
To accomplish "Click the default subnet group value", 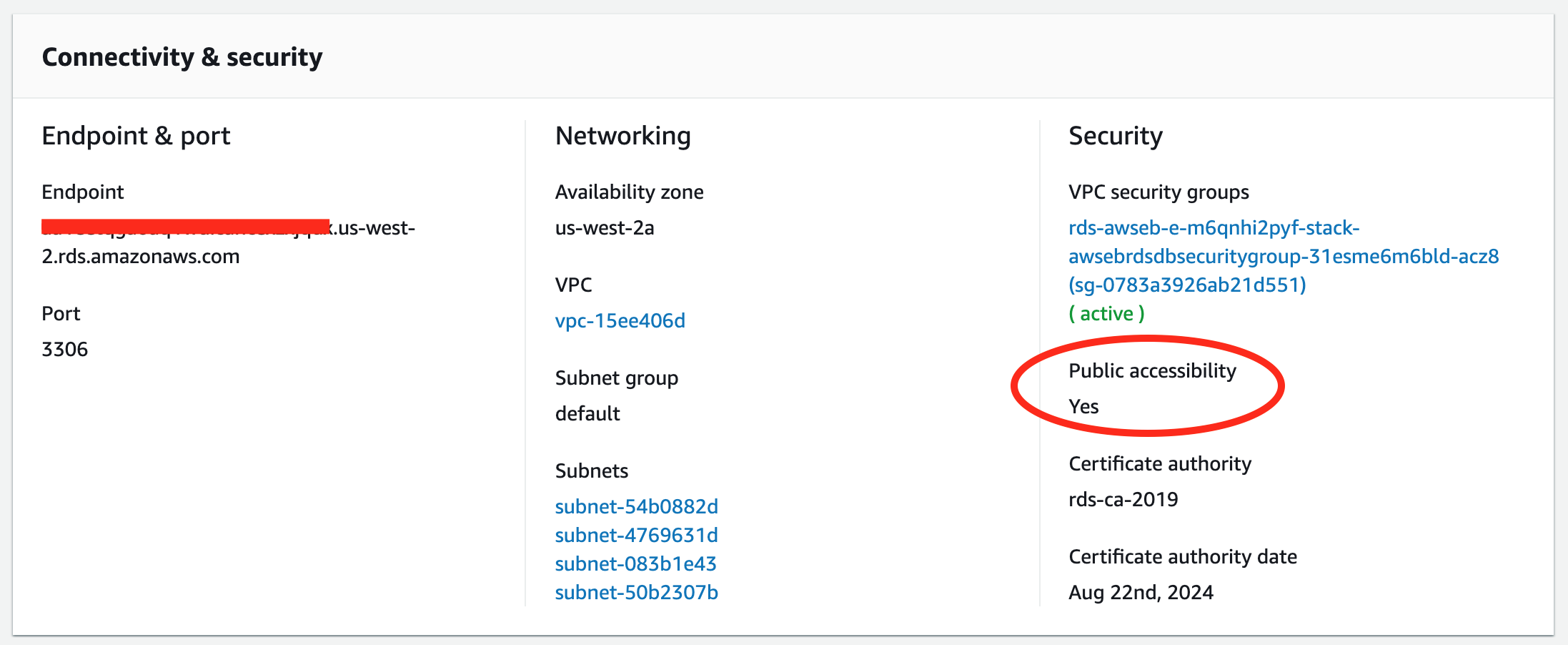I will (587, 413).
